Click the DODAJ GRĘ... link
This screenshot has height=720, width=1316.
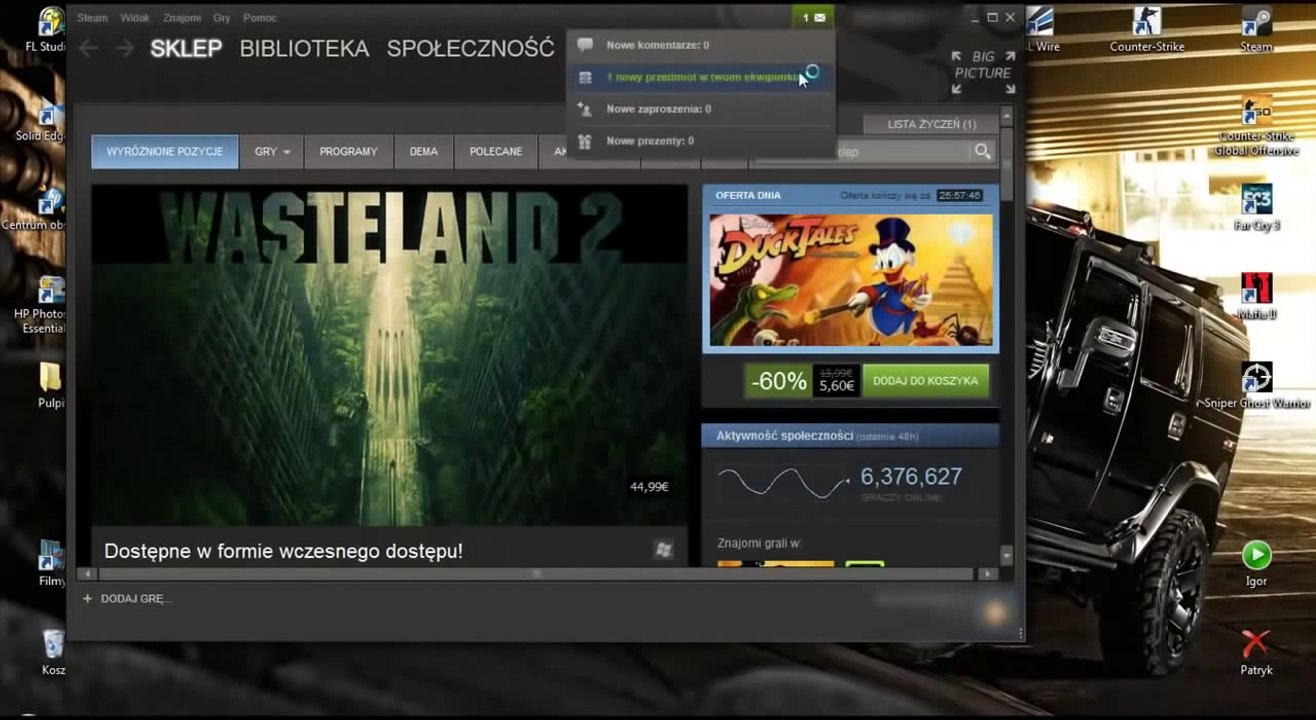pyautogui.click(x=136, y=598)
